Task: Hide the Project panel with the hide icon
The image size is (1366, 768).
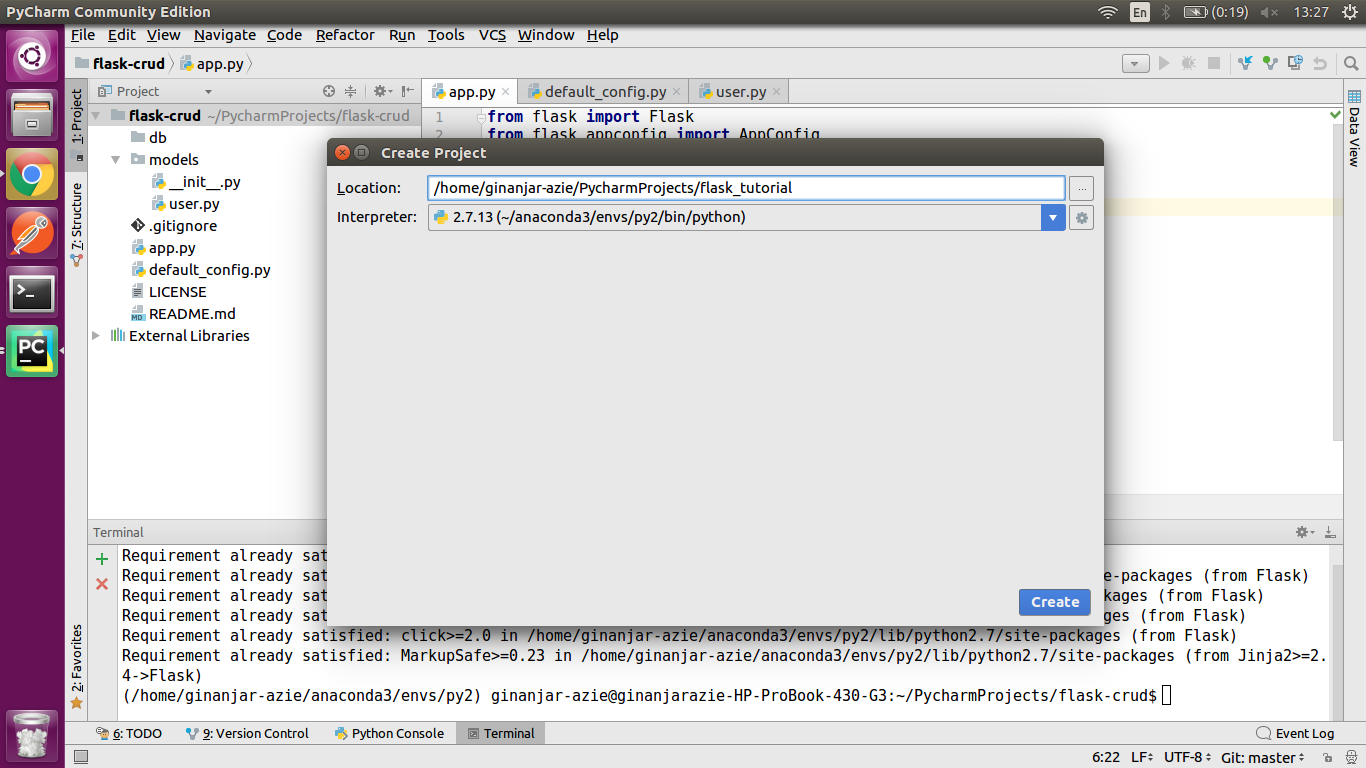Action: (408, 91)
